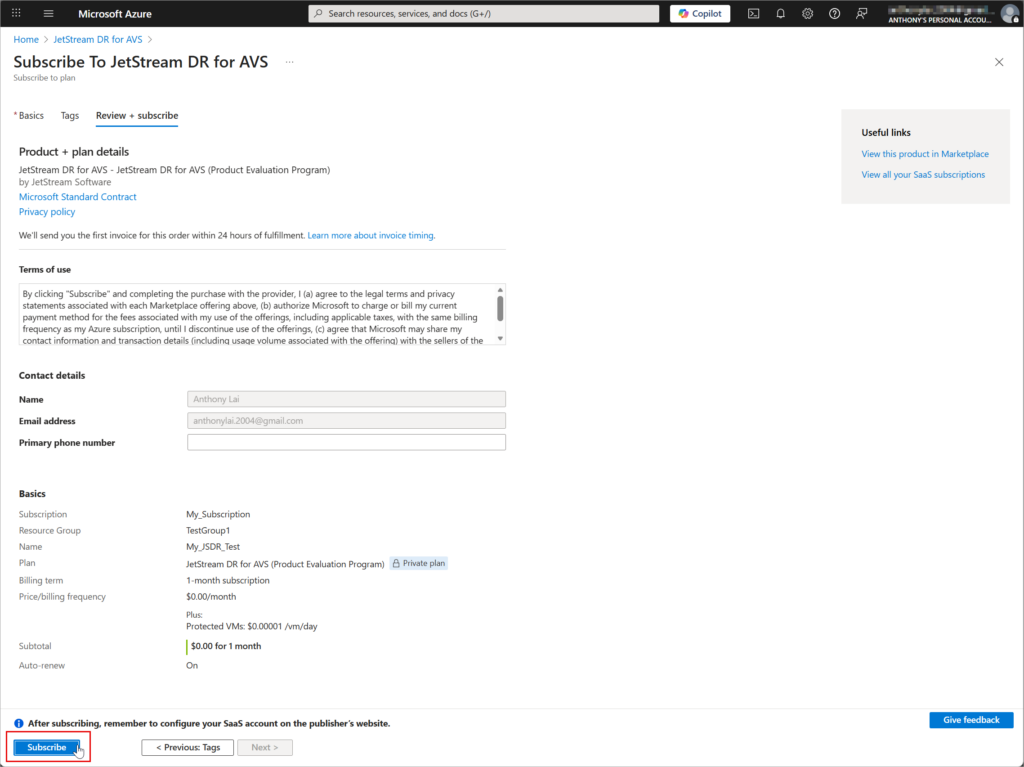Expand the ellipsis menu next to page title

click(x=290, y=62)
